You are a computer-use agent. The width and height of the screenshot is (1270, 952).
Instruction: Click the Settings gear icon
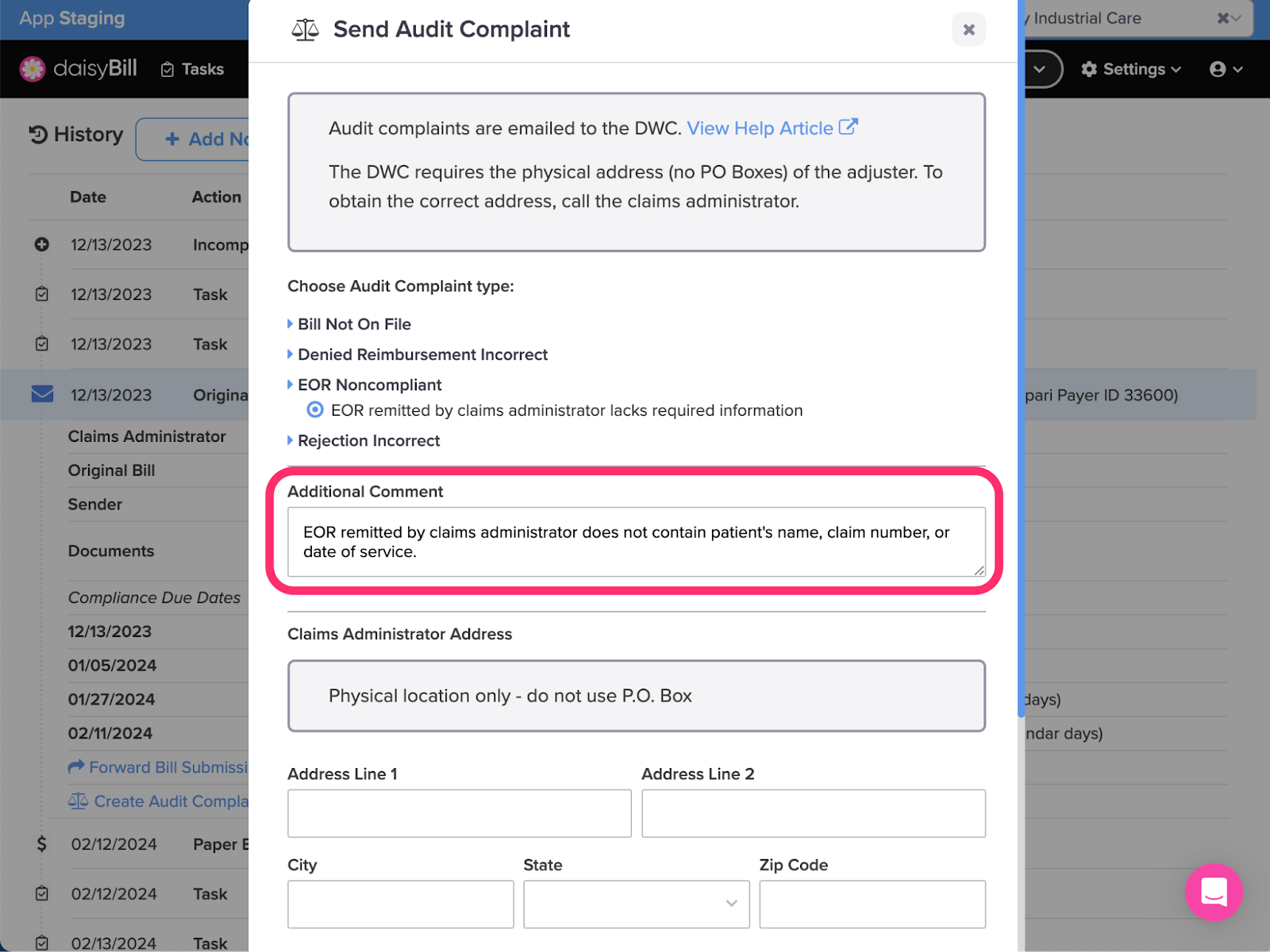tap(1089, 69)
